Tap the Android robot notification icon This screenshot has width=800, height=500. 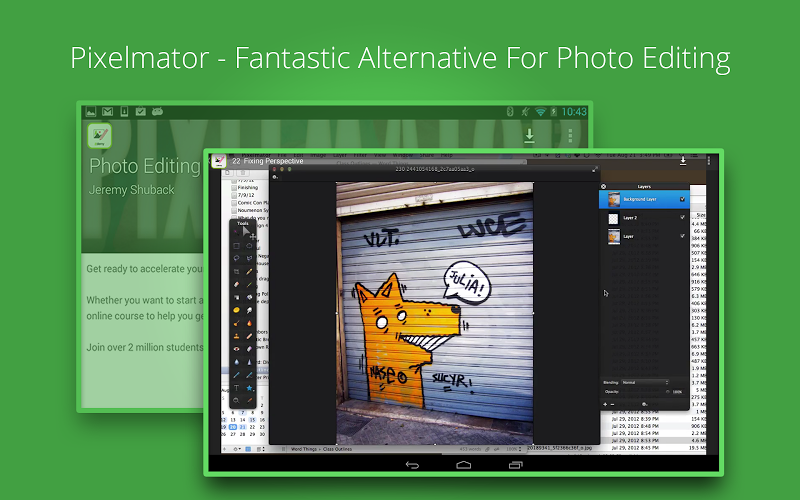tap(157, 111)
